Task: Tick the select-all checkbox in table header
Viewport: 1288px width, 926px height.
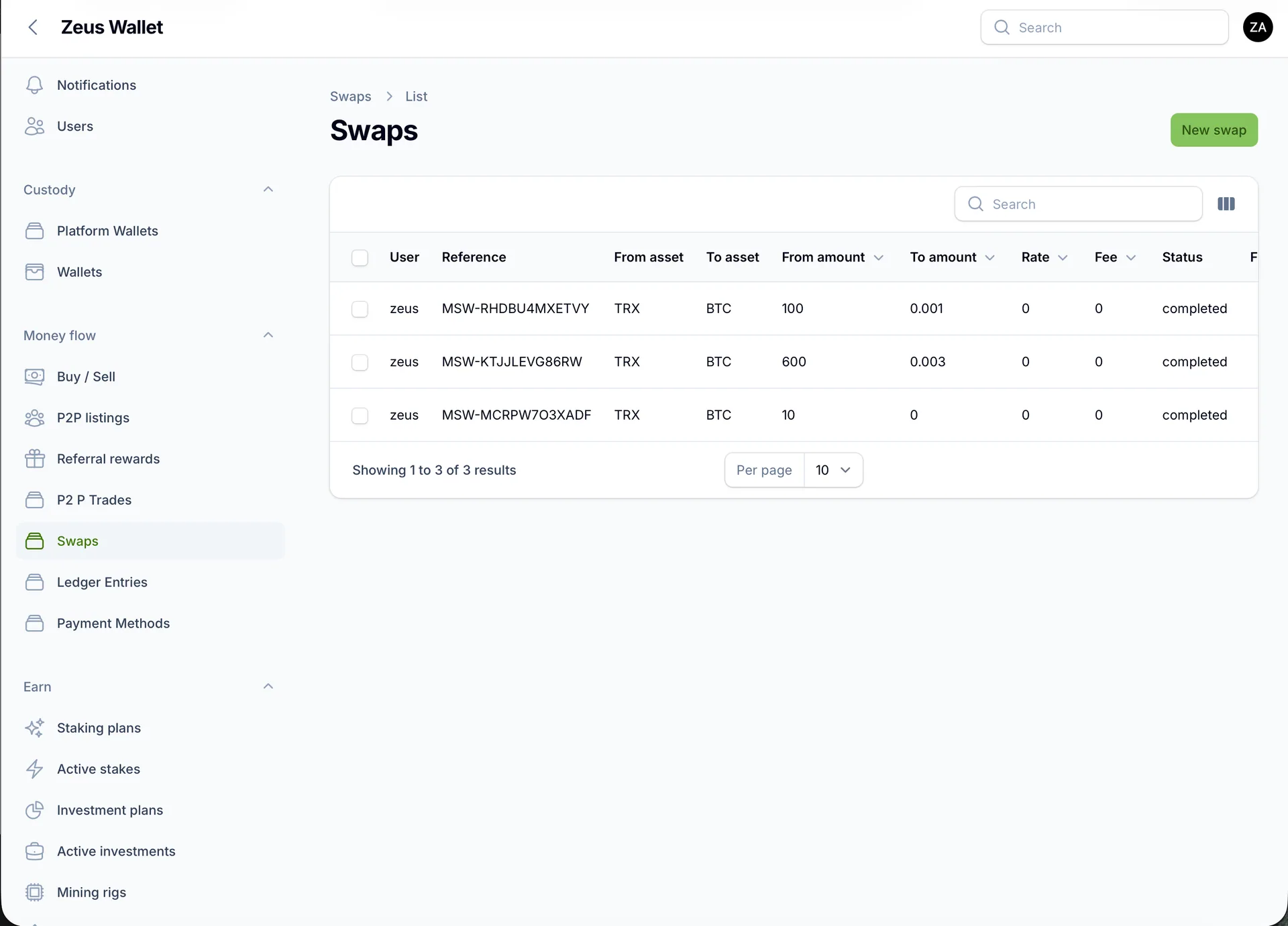Action: pos(360,257)
